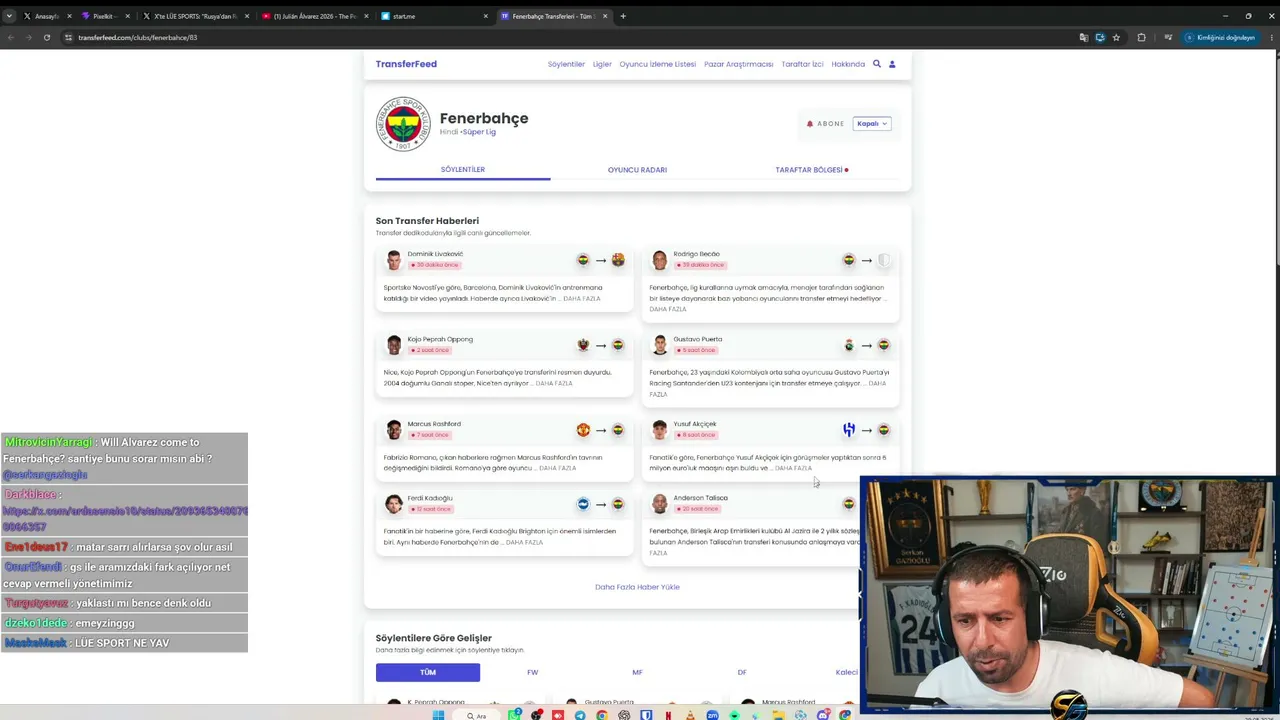Click DAHA FAZLA on Dominik Livaković card
Viewport: 1280px width, 720px height.
(x=582, y=298)
